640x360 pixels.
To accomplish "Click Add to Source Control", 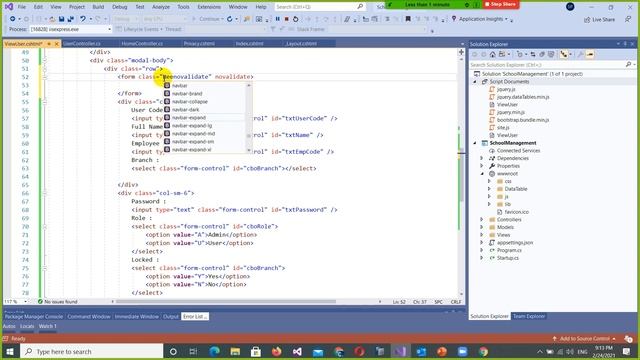I will tap(583, 338).
